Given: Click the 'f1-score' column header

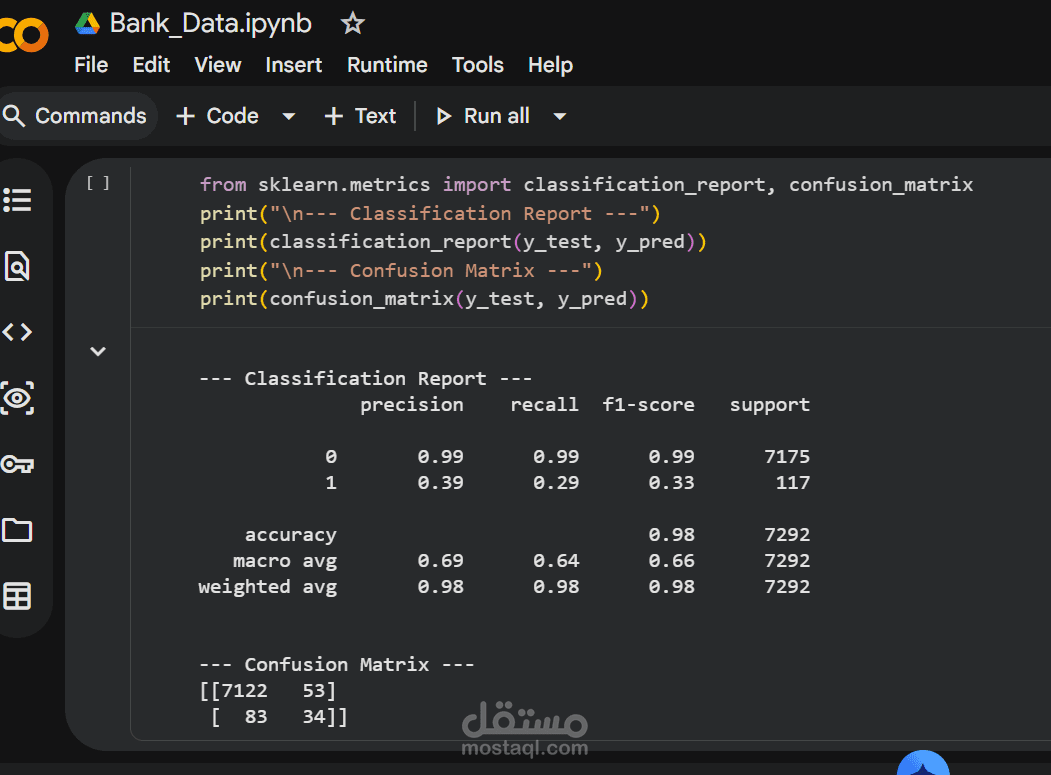Looking at the screenshot, I should tap(648, 405).
